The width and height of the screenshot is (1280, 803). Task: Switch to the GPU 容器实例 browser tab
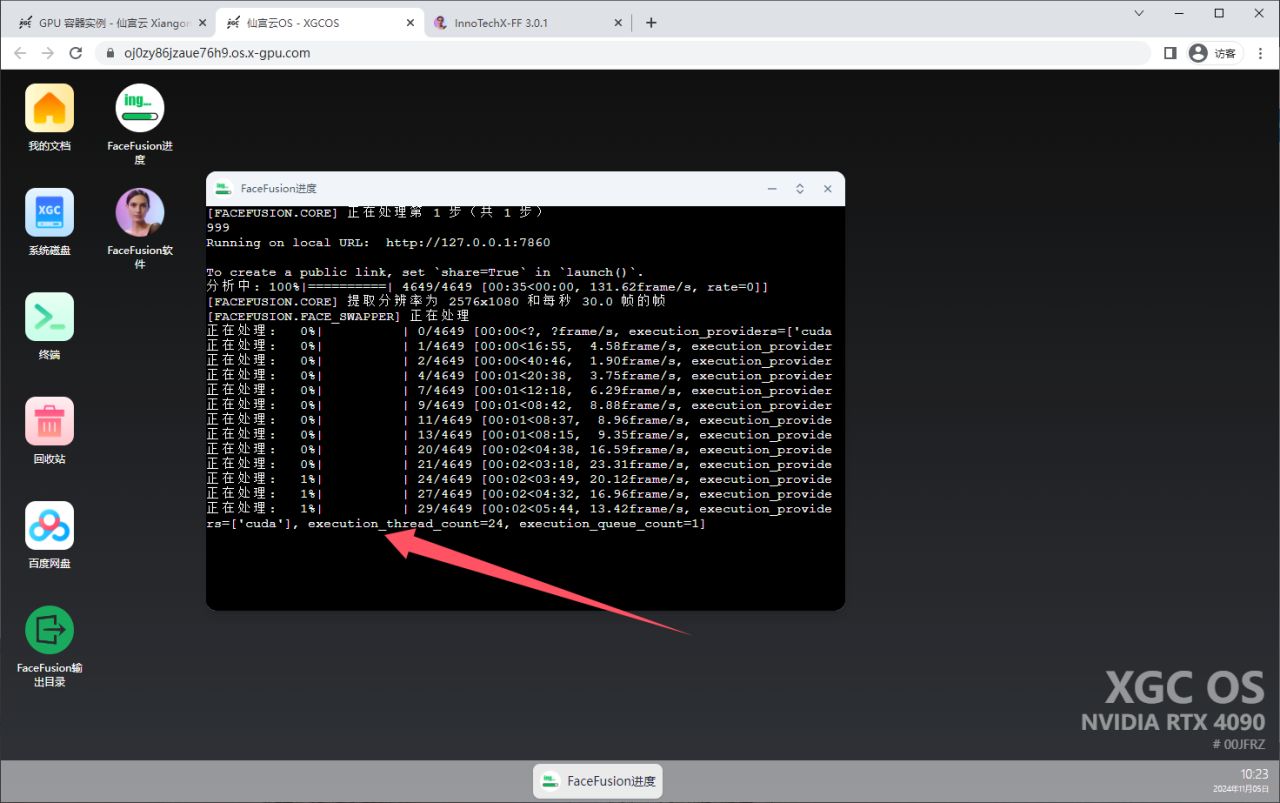pos(113,23)
